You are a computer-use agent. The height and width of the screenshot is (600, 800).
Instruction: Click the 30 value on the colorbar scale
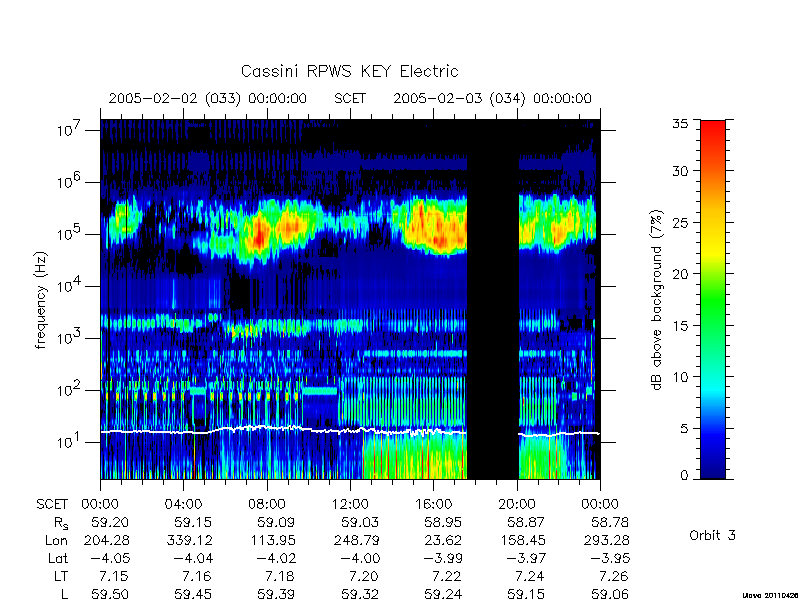pos(681,170)
